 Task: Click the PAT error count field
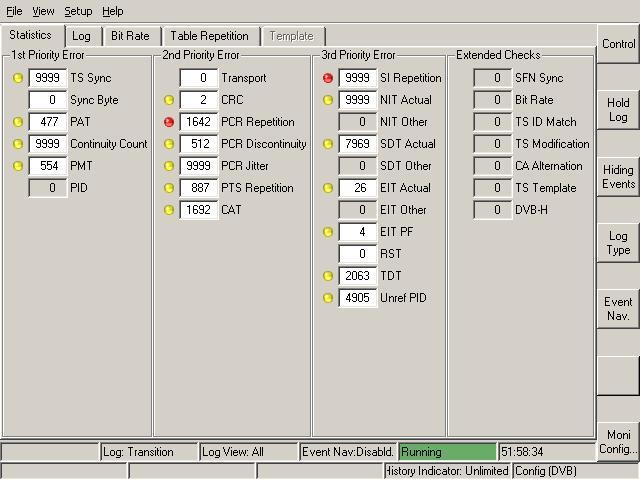pos(47,122)
